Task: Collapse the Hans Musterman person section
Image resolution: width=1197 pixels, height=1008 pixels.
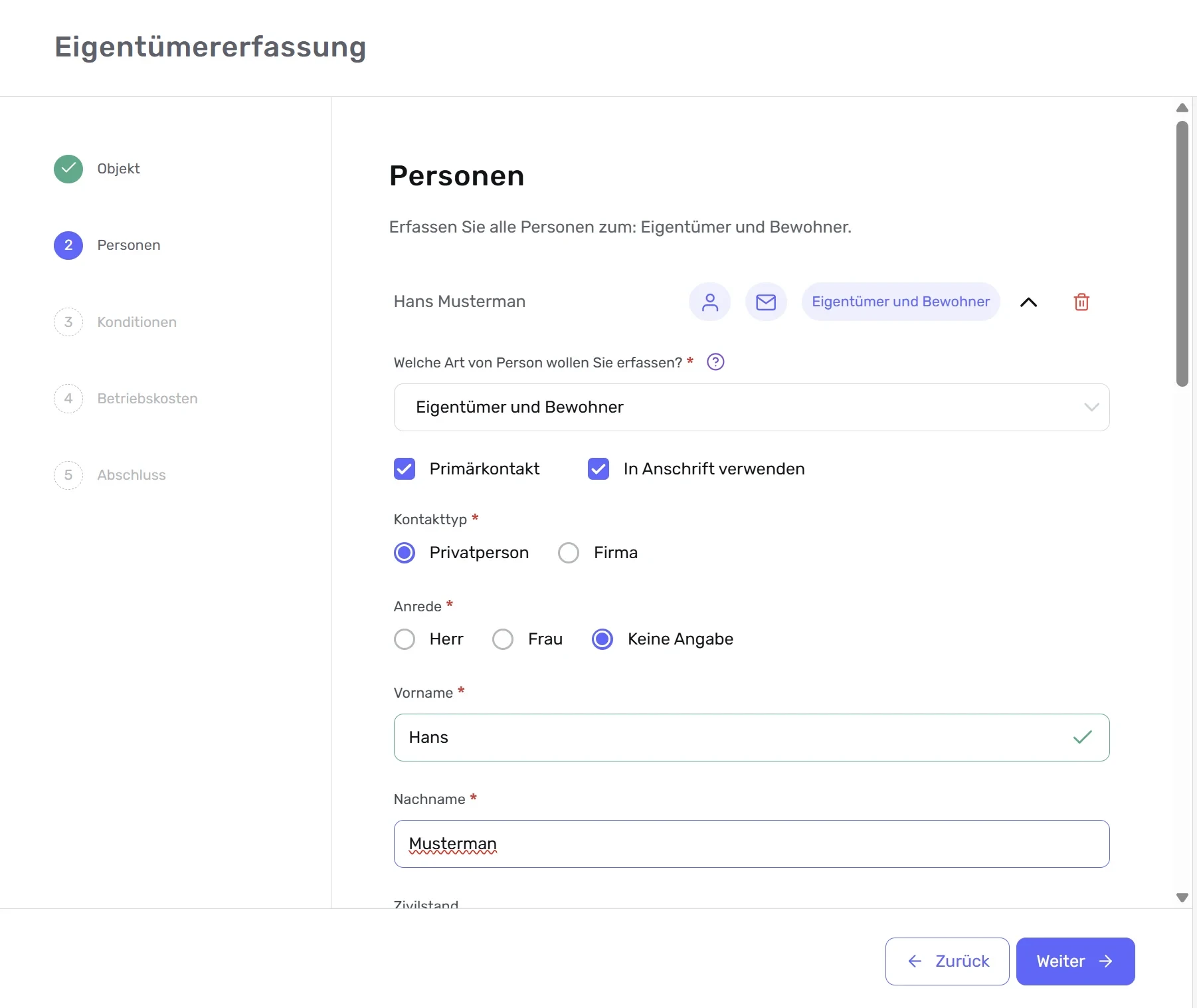Action: pyautogui.click(x=1028, y=302)
